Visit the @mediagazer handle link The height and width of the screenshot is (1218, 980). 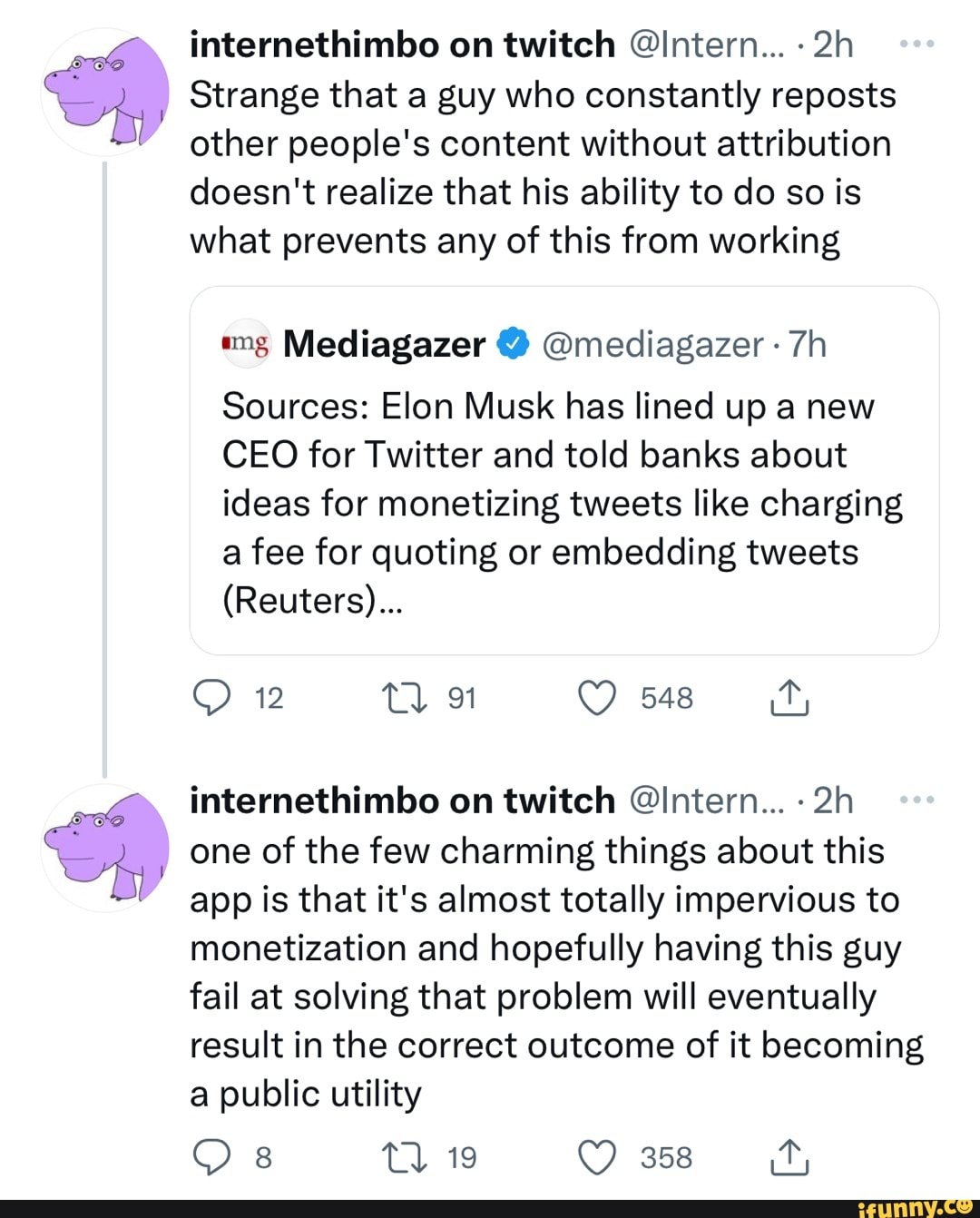click(x=652, y=345)
